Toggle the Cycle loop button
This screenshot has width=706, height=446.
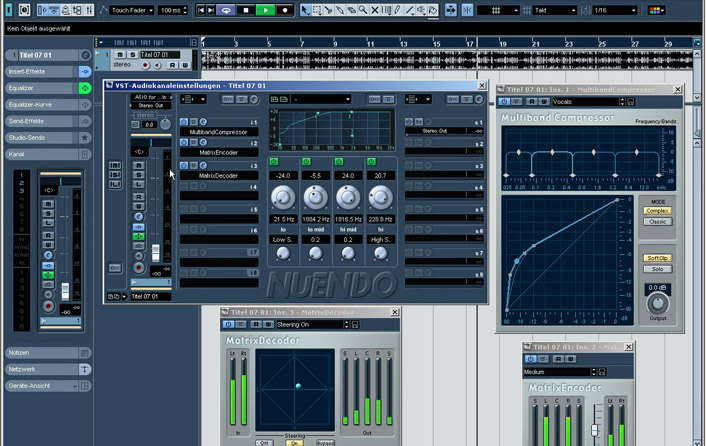click(x=226, y=10)
